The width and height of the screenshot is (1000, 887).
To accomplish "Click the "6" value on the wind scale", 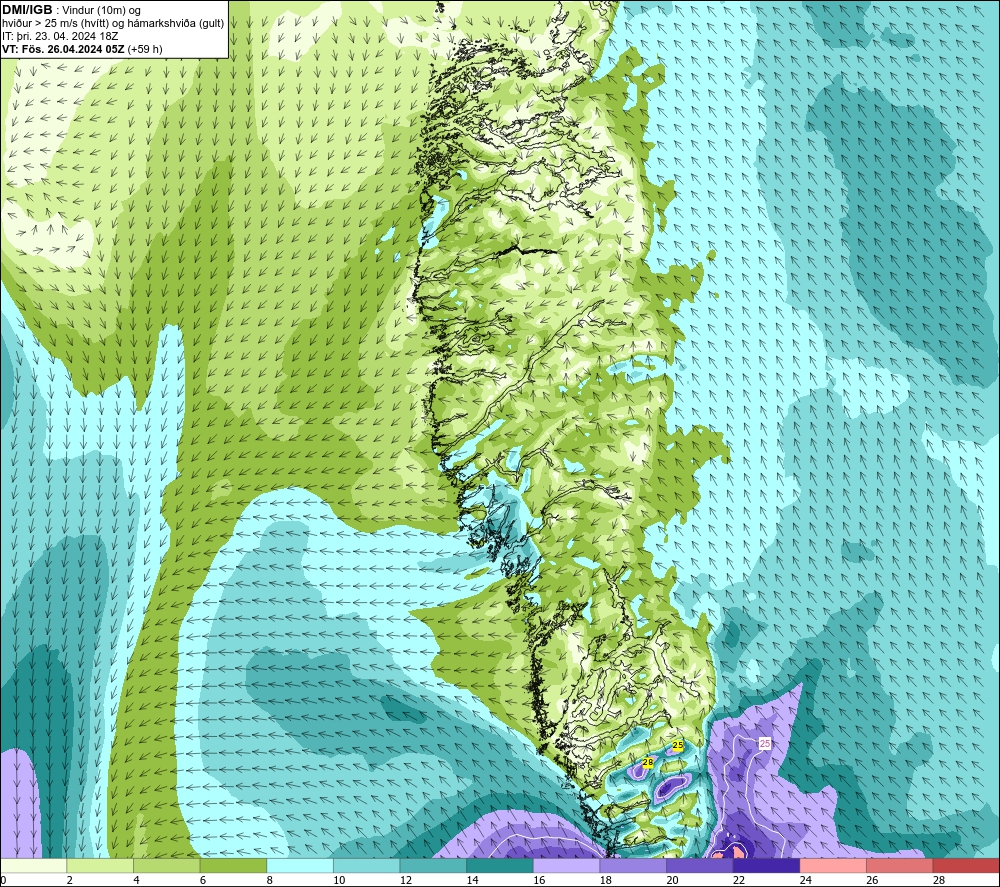I will pos(202,880).
